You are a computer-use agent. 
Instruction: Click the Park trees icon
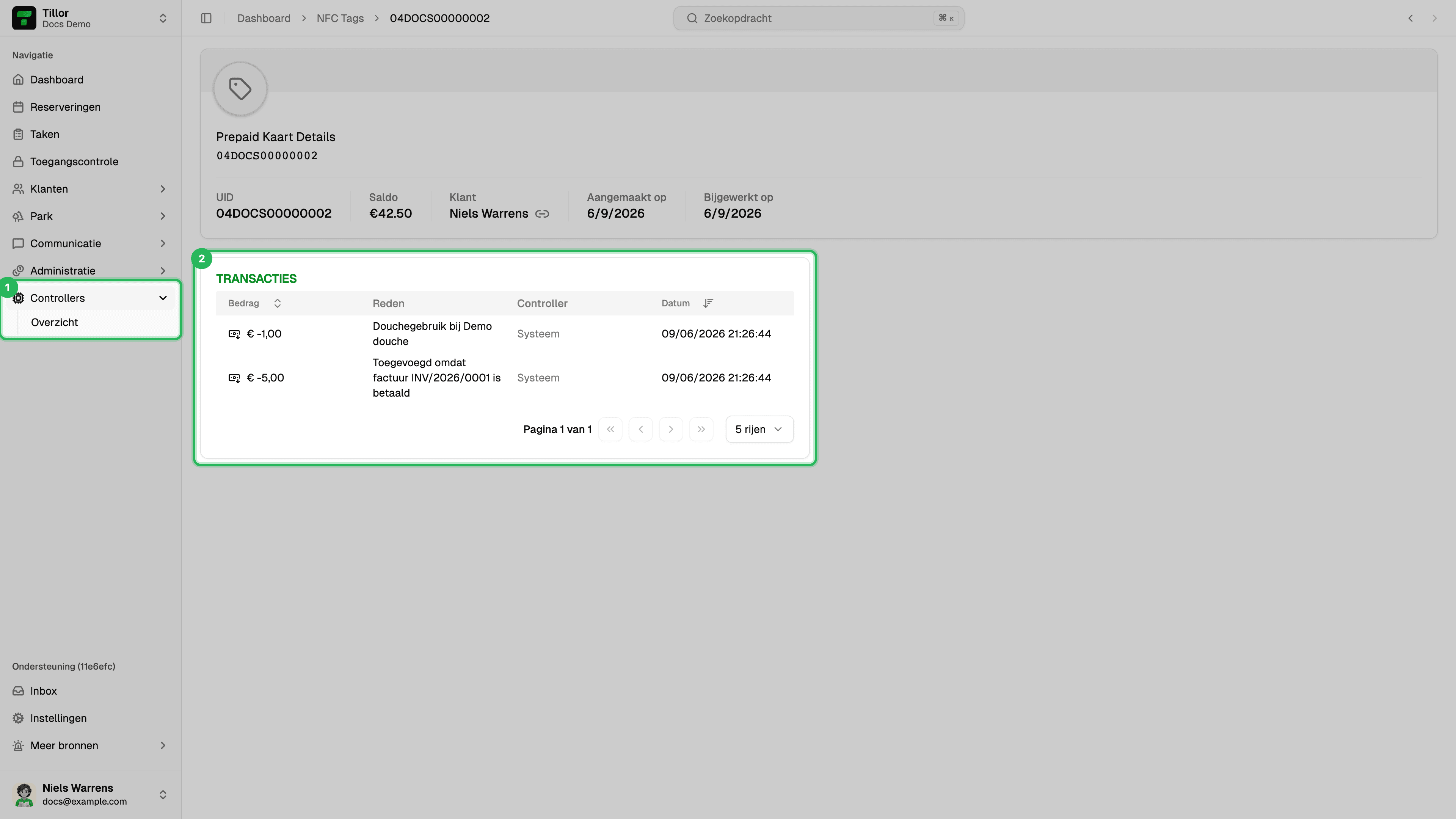tap(18, 216)
